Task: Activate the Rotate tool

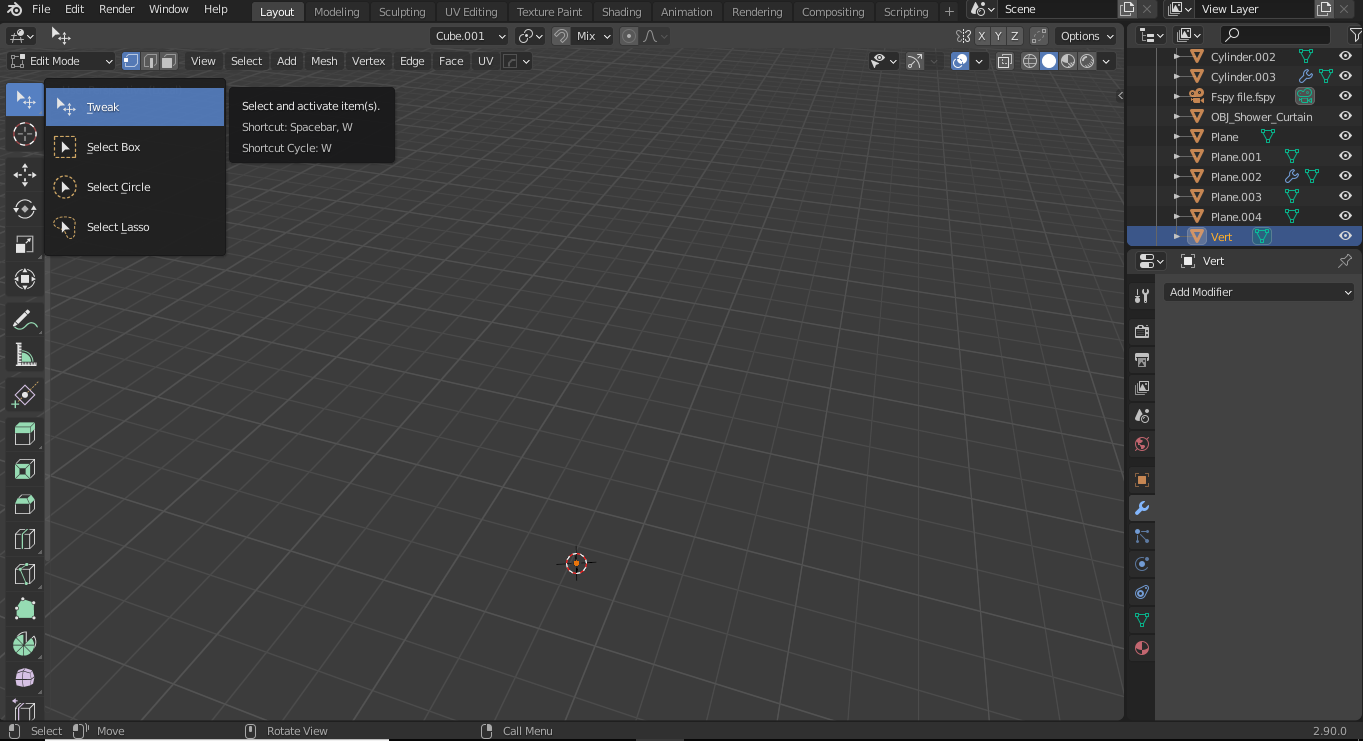Action: pos(25,209)
